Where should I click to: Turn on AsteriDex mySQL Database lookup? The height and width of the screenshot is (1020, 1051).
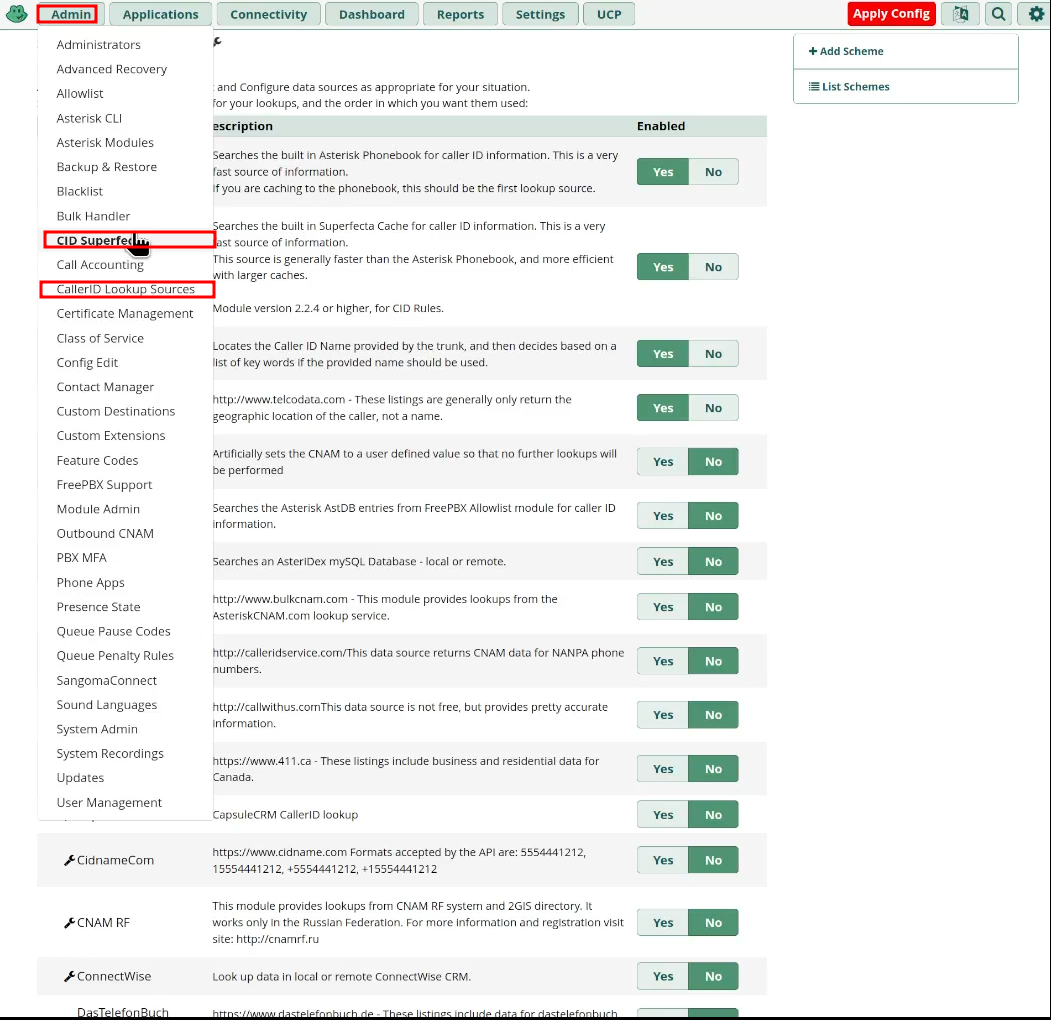[662, 562]
